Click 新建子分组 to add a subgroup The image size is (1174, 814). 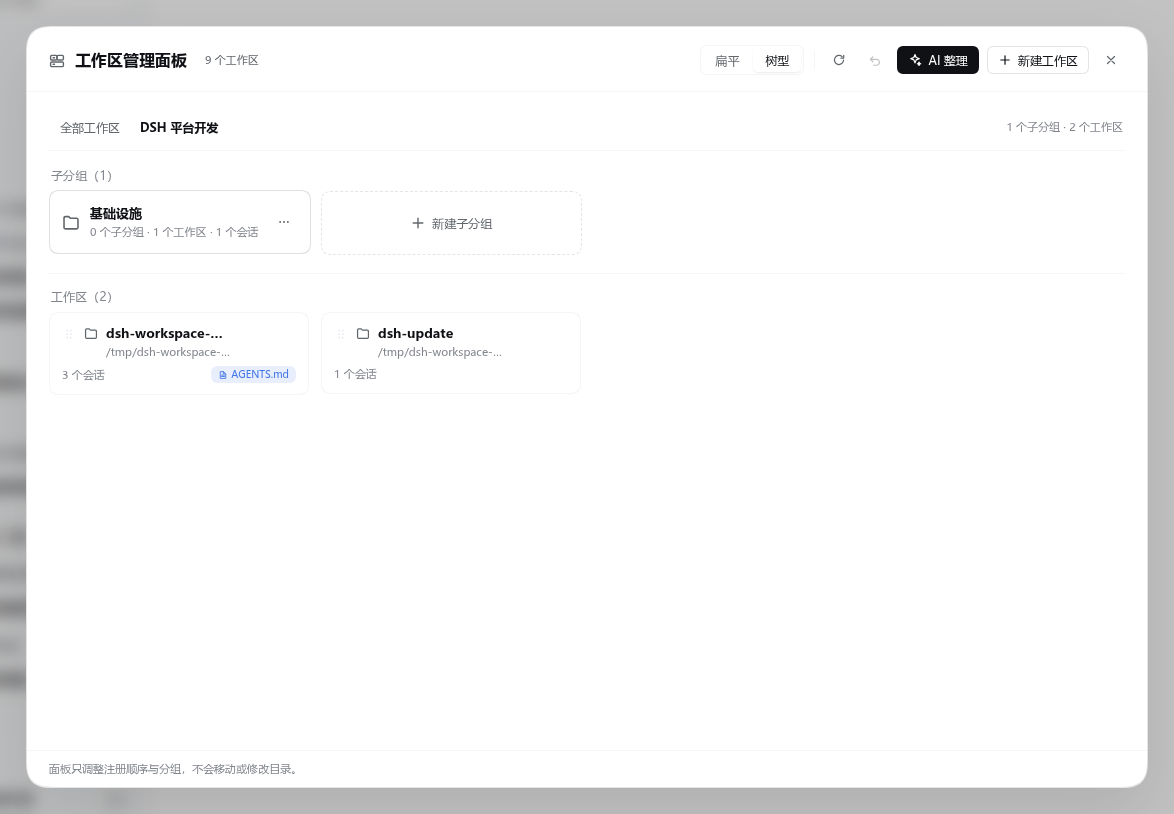(451, 223)
